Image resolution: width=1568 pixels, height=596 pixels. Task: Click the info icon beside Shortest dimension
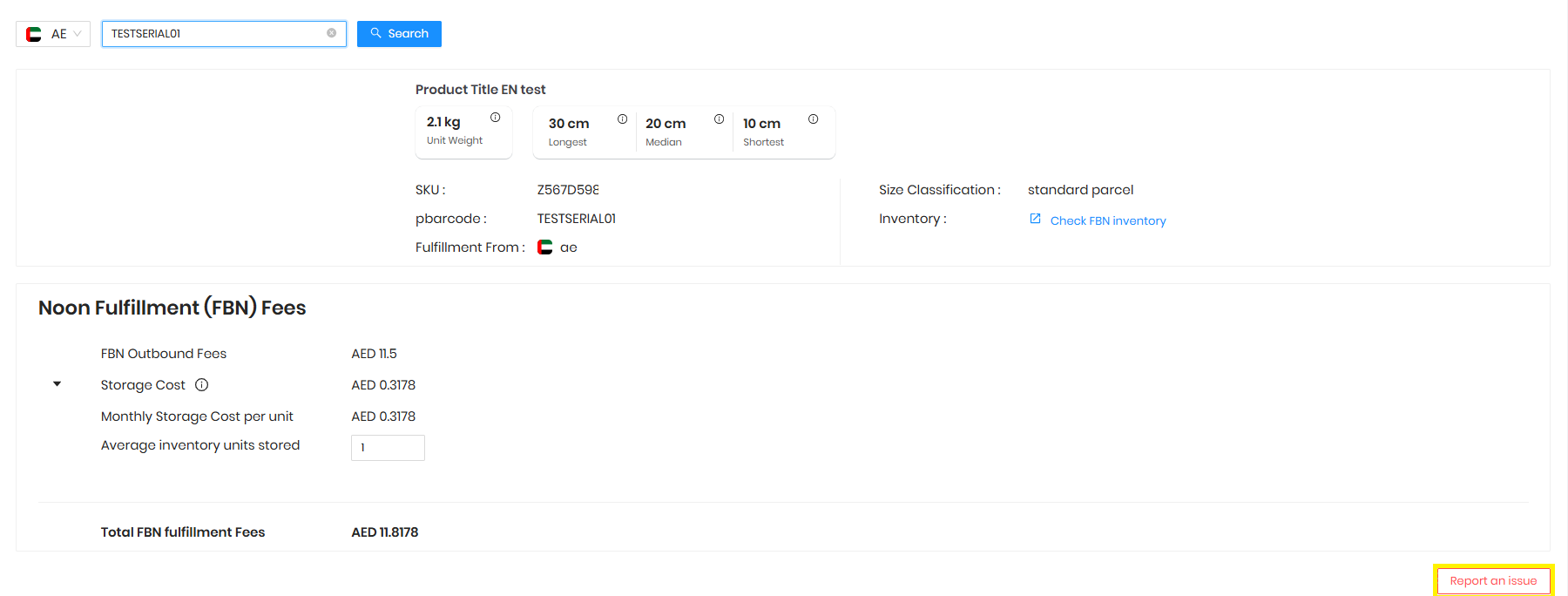pos(813,119)
